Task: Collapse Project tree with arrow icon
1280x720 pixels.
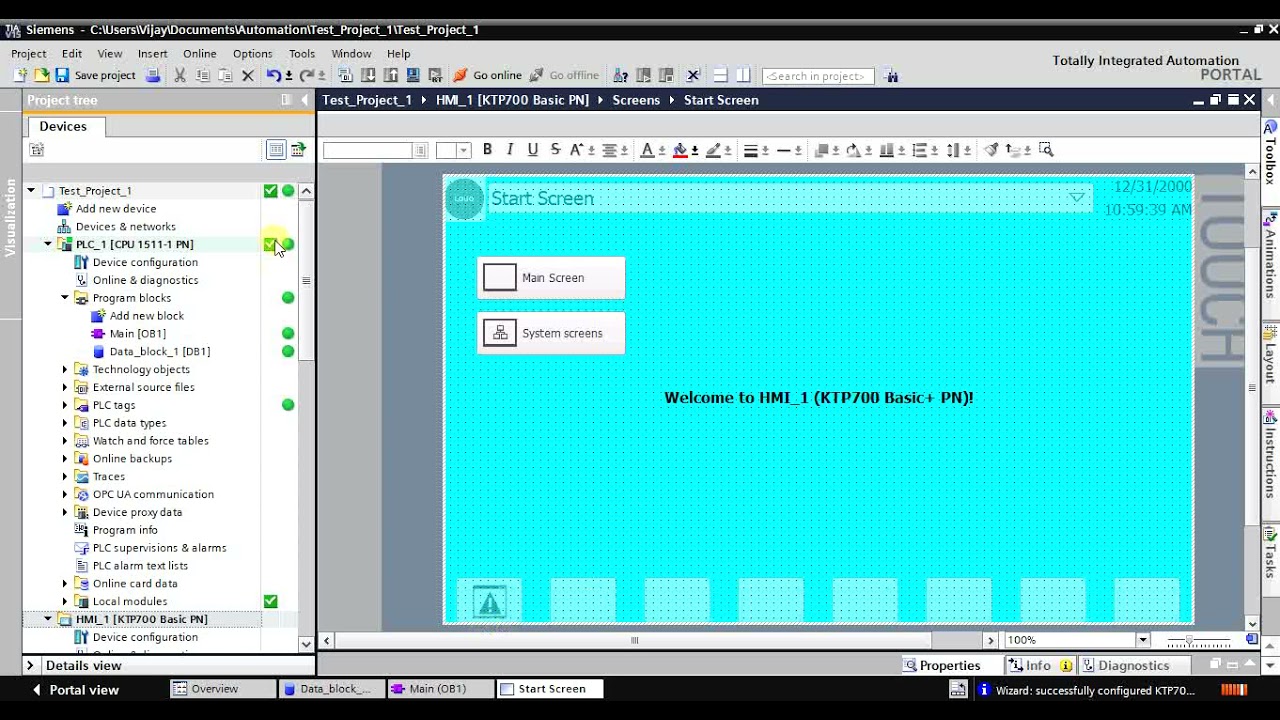Action: pos(303,100)
